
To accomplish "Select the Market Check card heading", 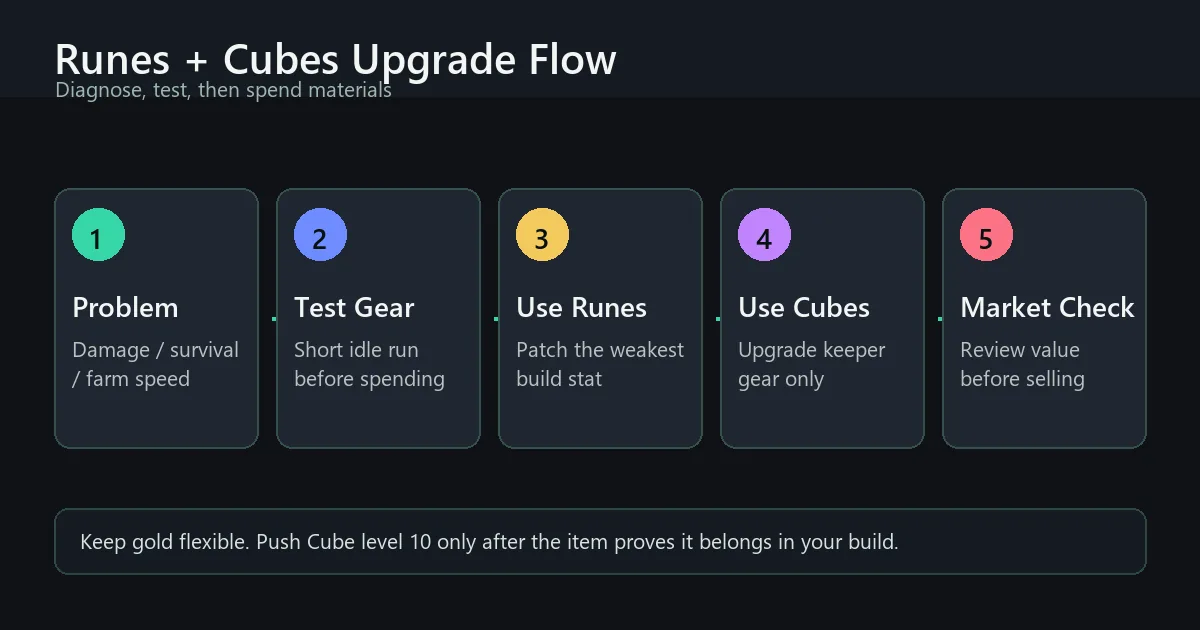I will coord(1047,307).
